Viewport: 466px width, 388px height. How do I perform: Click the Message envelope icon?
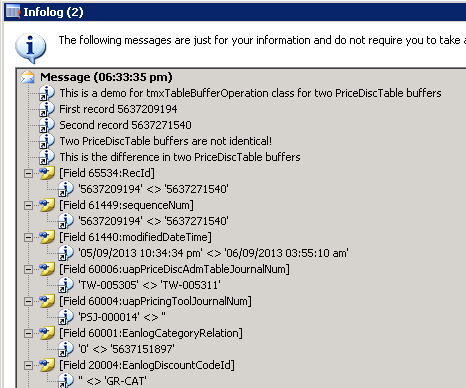(28, 77)
